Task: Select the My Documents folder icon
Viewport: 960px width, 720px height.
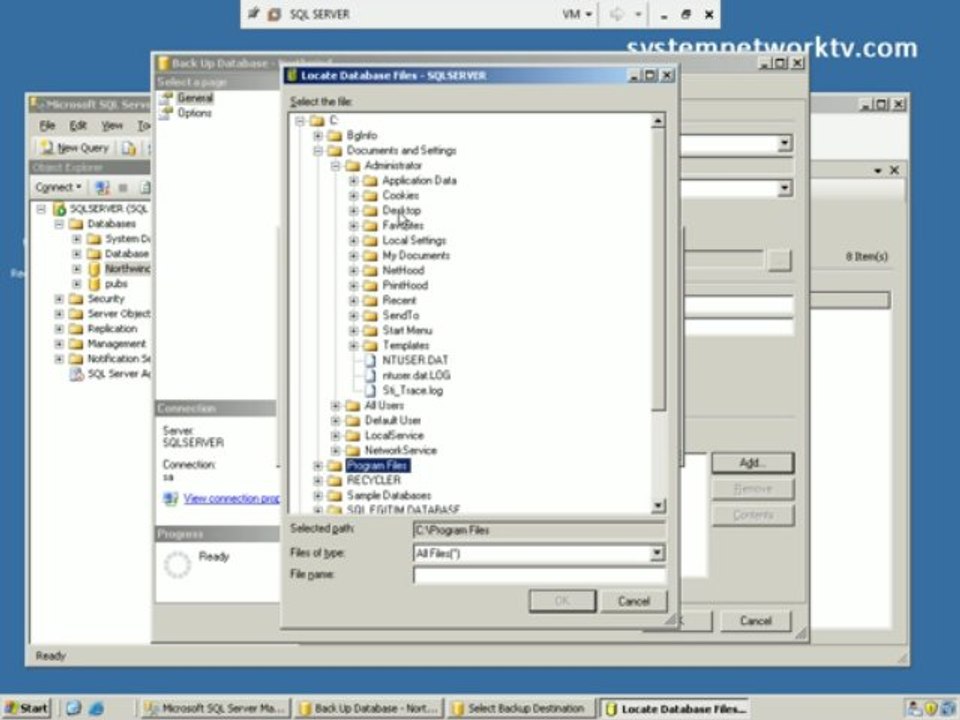Action: tap(370, 255)
